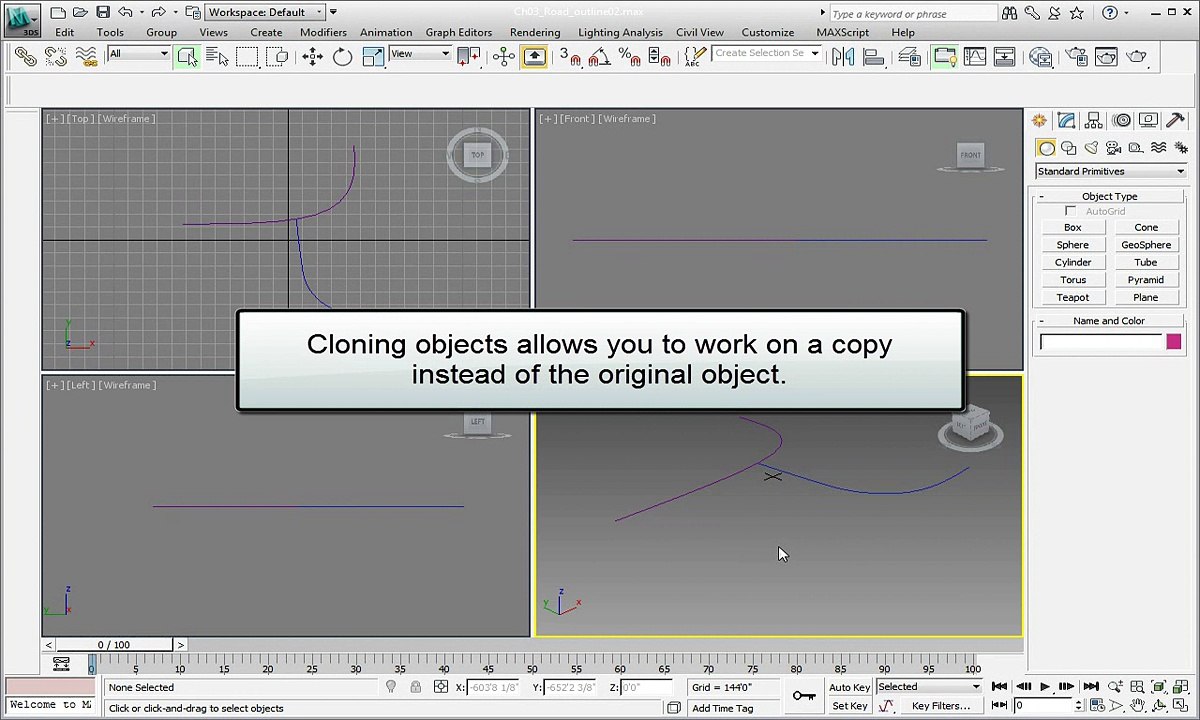The width and height of the screenshot is (1200, 720).
Task: Click the Use Pivot Point Center icon
Action: point(468,57)
